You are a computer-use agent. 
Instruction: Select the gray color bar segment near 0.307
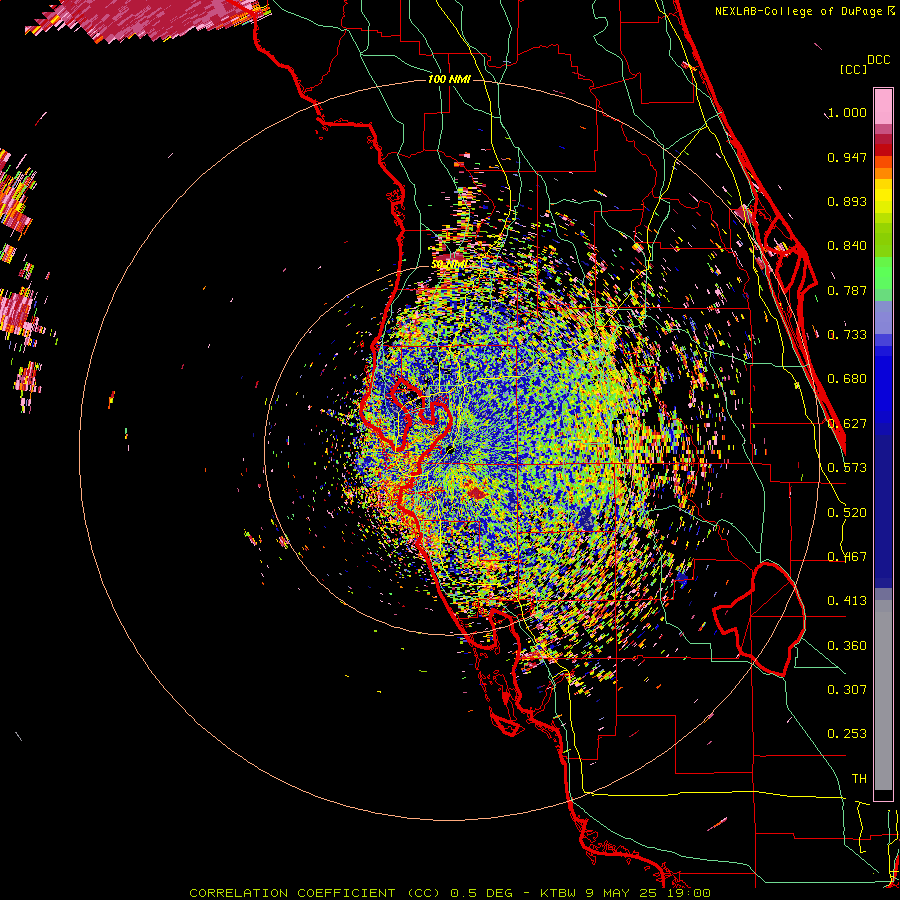883,695
